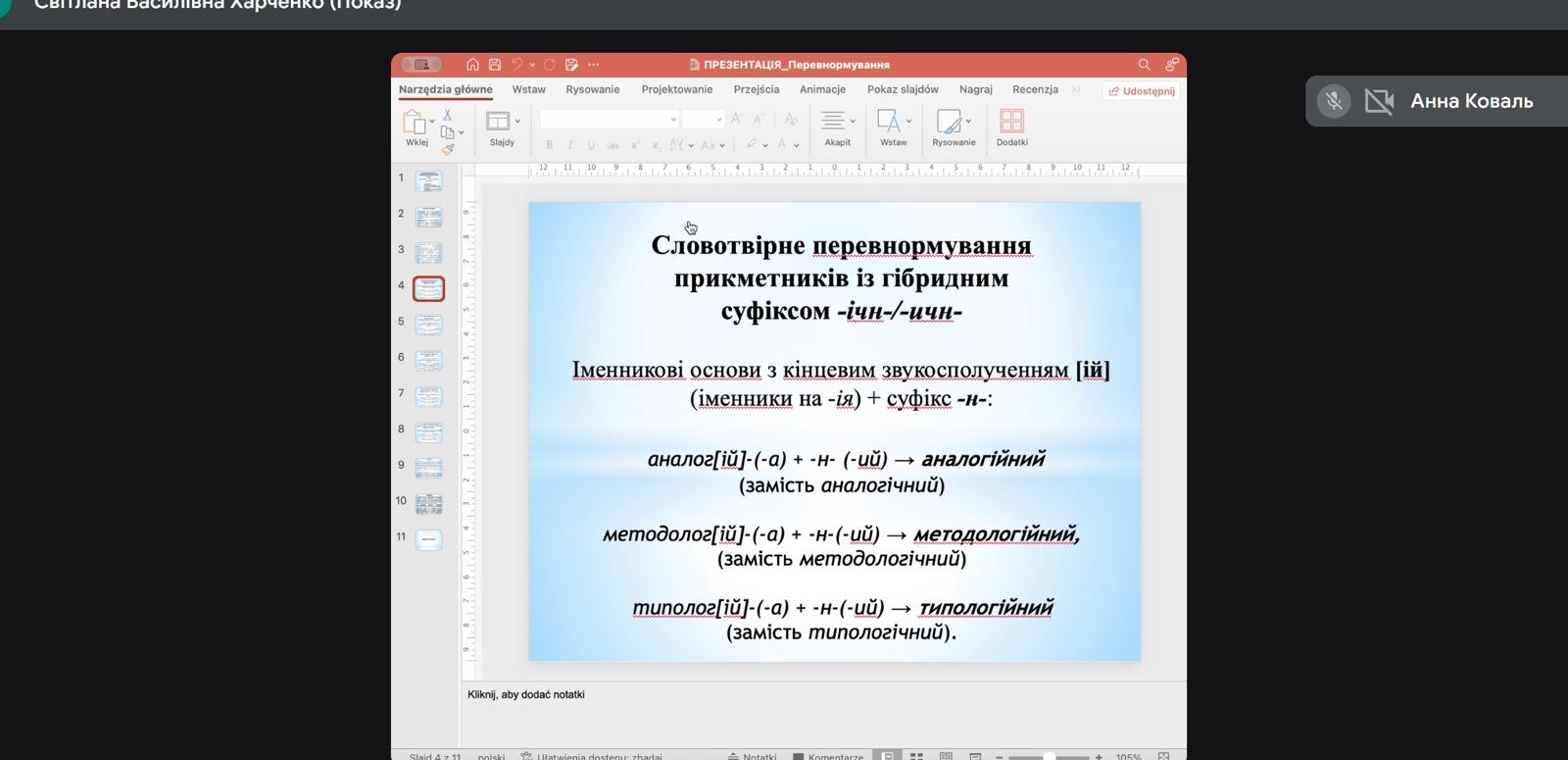Open search with the magnifying glass icon
The image size is (1568, 760).
point(1144,65)
